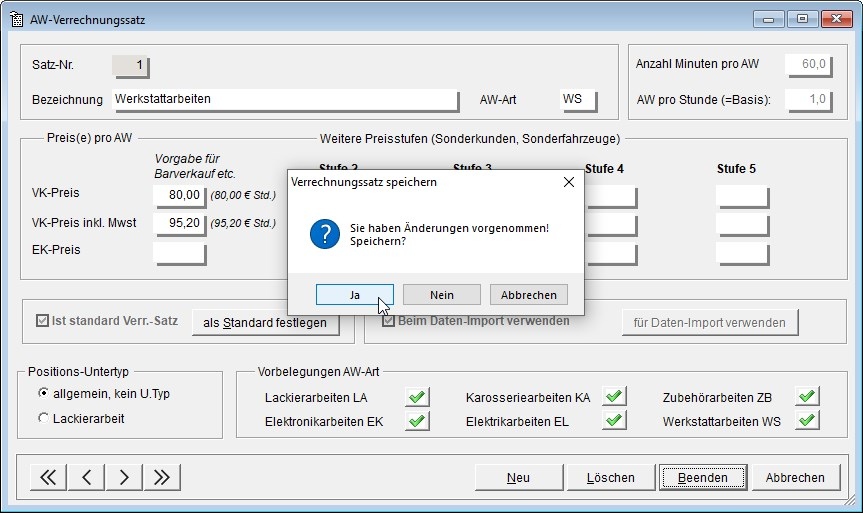
Task: Close the AW-Verrechnungssatz window
Action: [x=836, y=19]
